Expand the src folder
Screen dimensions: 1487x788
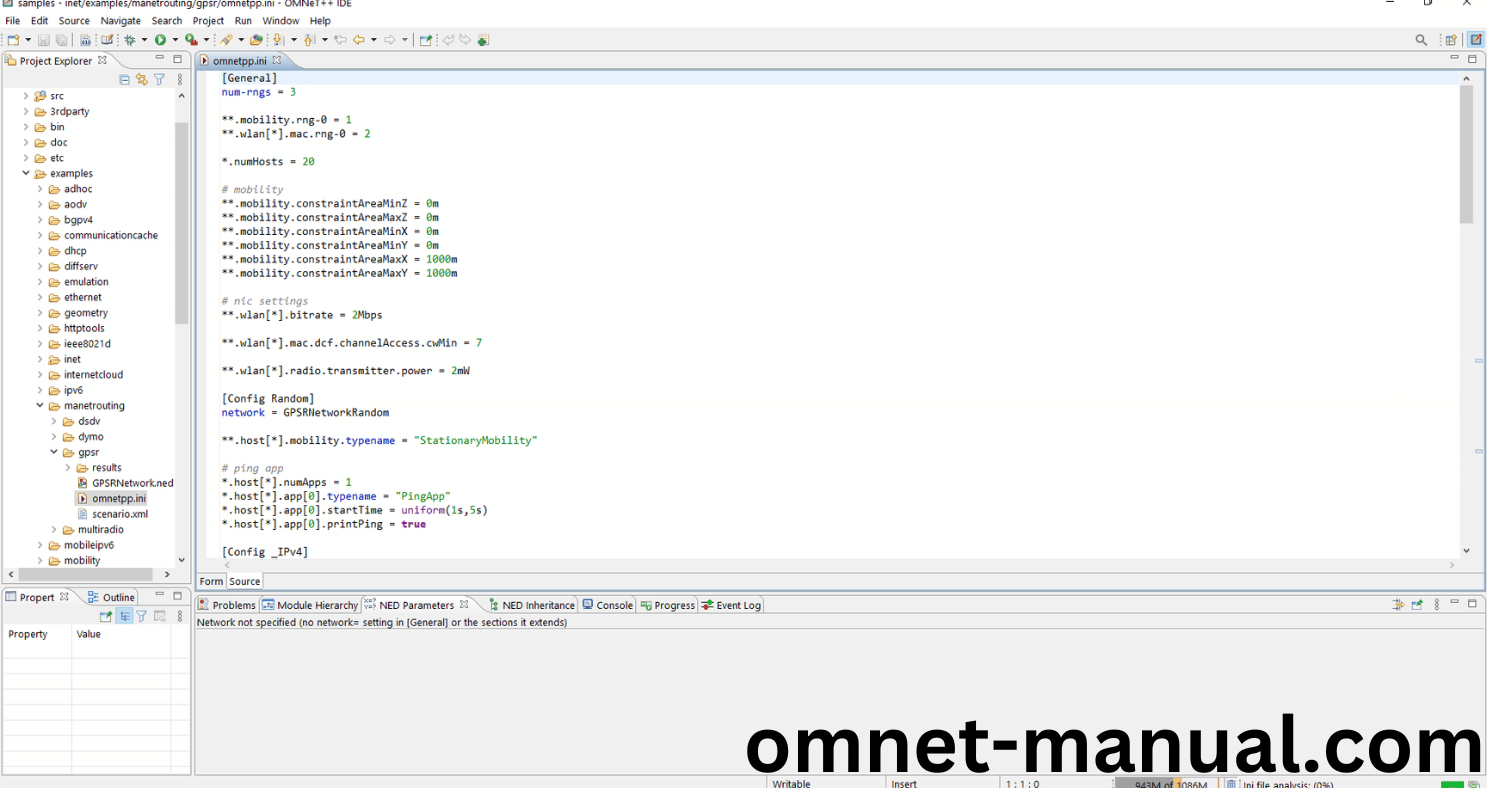[x=26, y=96]
